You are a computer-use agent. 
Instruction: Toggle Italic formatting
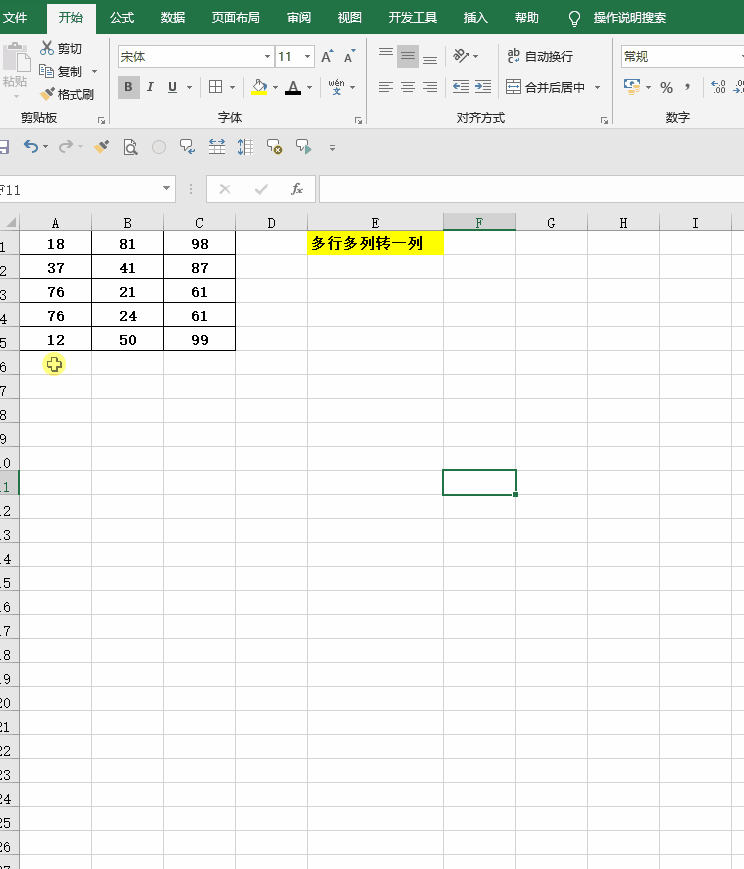150,87
